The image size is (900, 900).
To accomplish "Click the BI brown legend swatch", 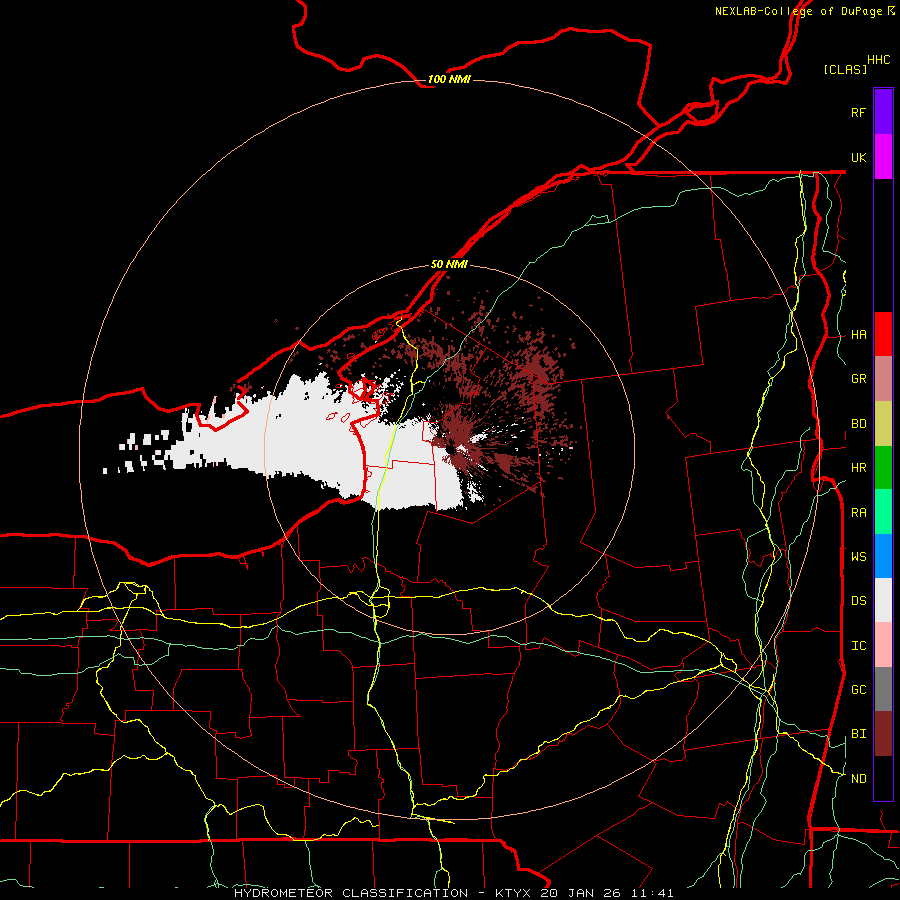I will [x=883, y=734].
